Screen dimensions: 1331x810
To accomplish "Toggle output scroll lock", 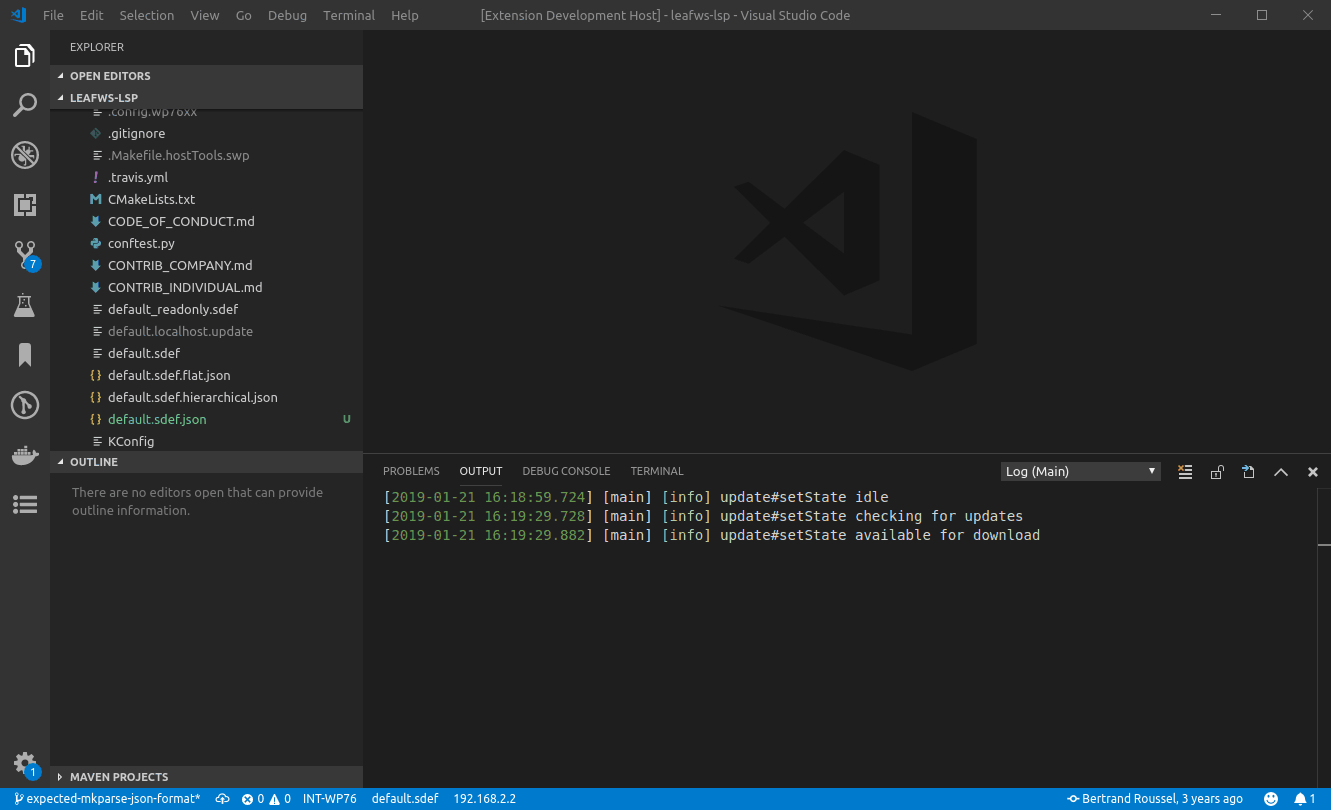I will pos(1217,472).
